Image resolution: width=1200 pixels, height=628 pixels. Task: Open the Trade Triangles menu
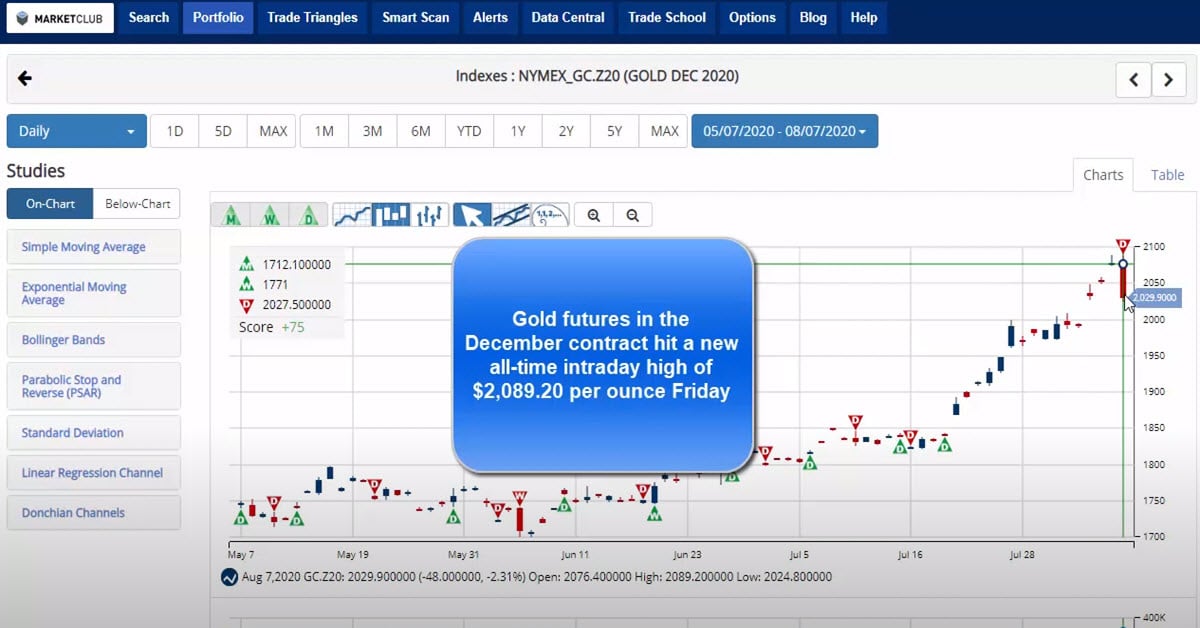click(312, 17)
